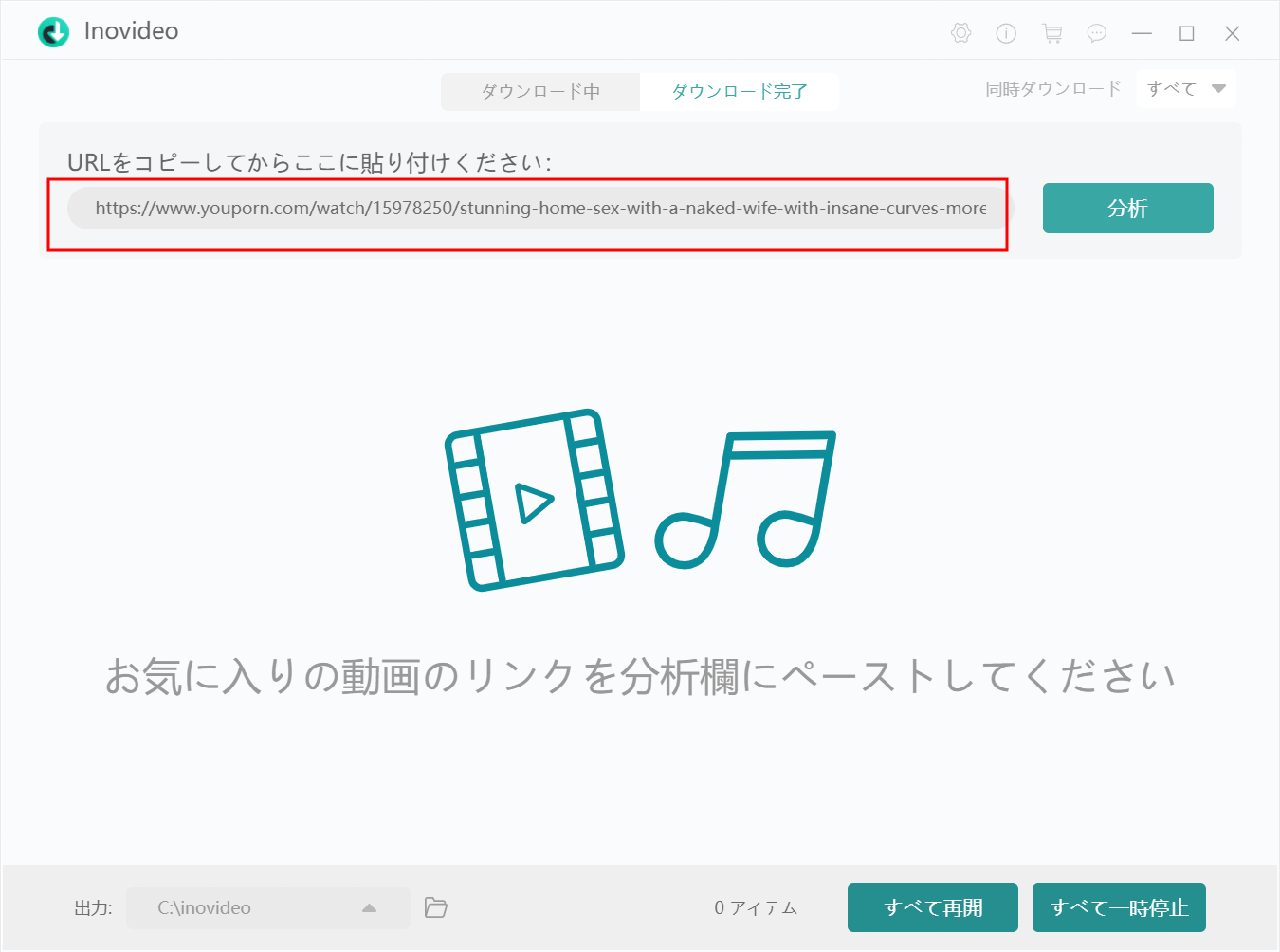Expand the 同時ダウンロード すべて dropdown
The height and width of the screenshot is (952, 1280).
[x=1186, y=89]
